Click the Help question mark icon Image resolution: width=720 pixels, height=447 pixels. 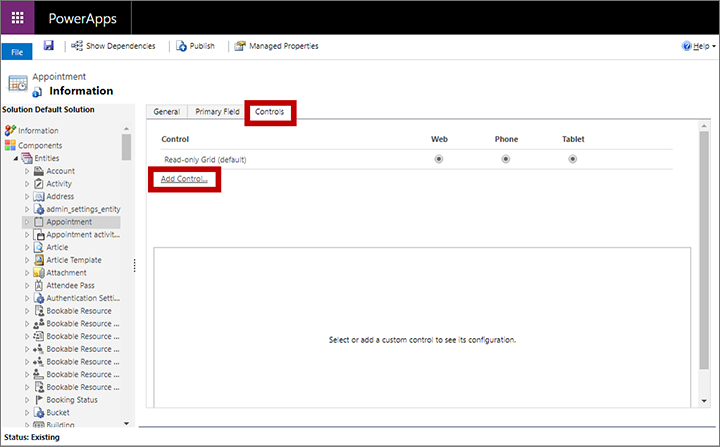coord(687,46)
